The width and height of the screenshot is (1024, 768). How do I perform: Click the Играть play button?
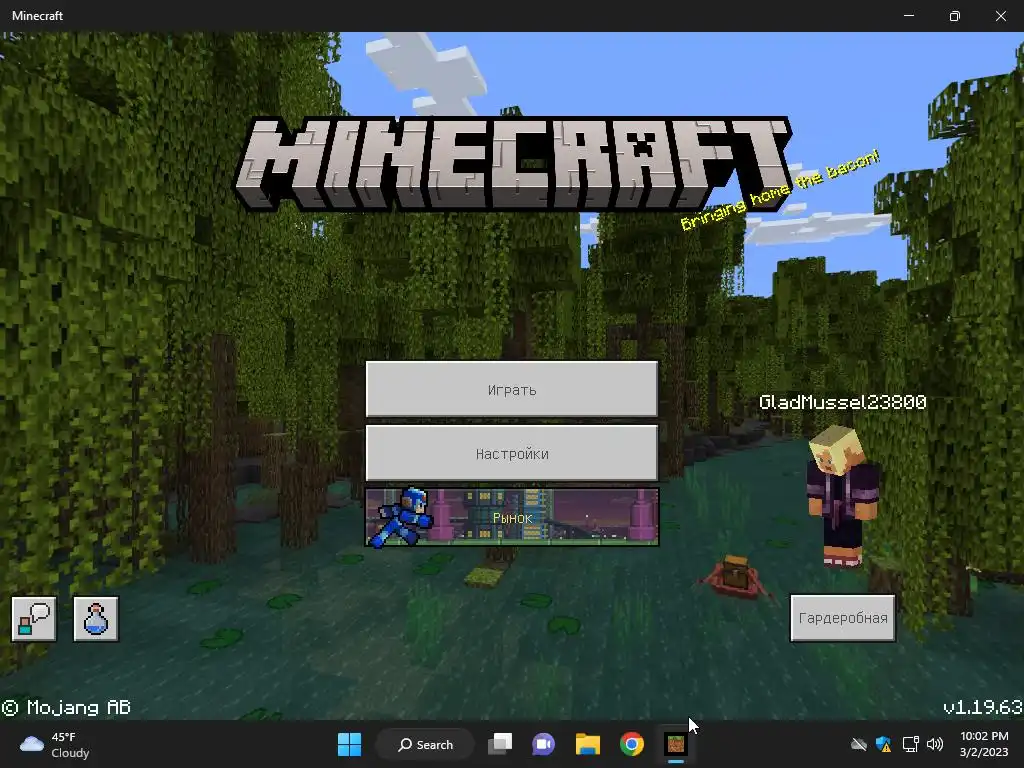pyautogui.click(x=511, y=389)
